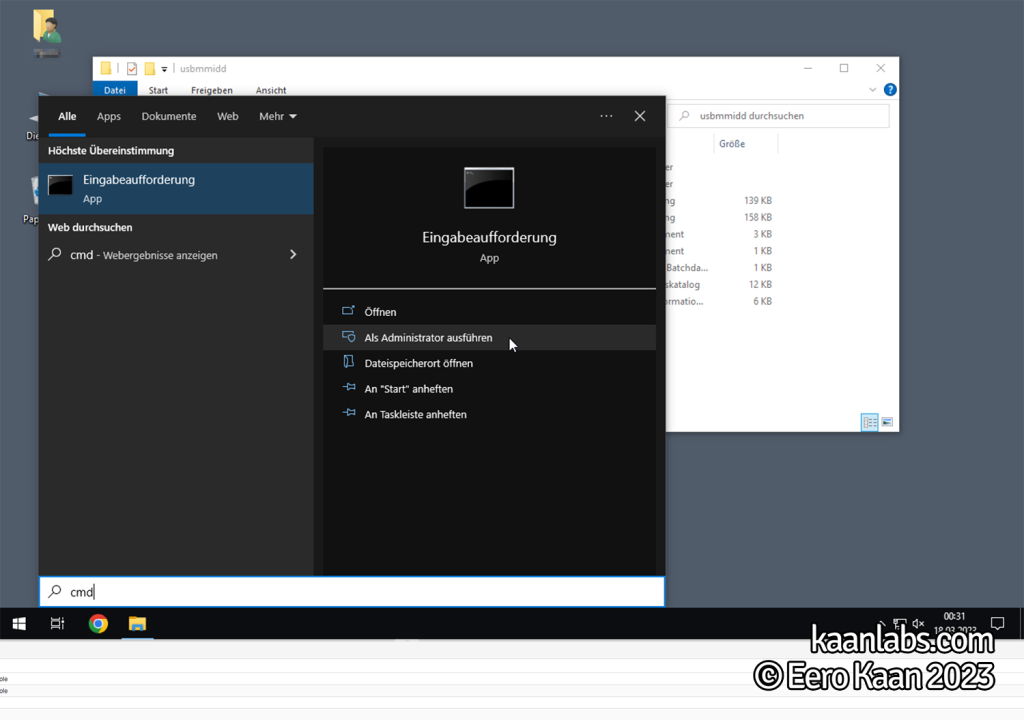Switch Explorer to details view icon
The height and width of the screenshot is (720, 1024).
click(x=869, y=422)
